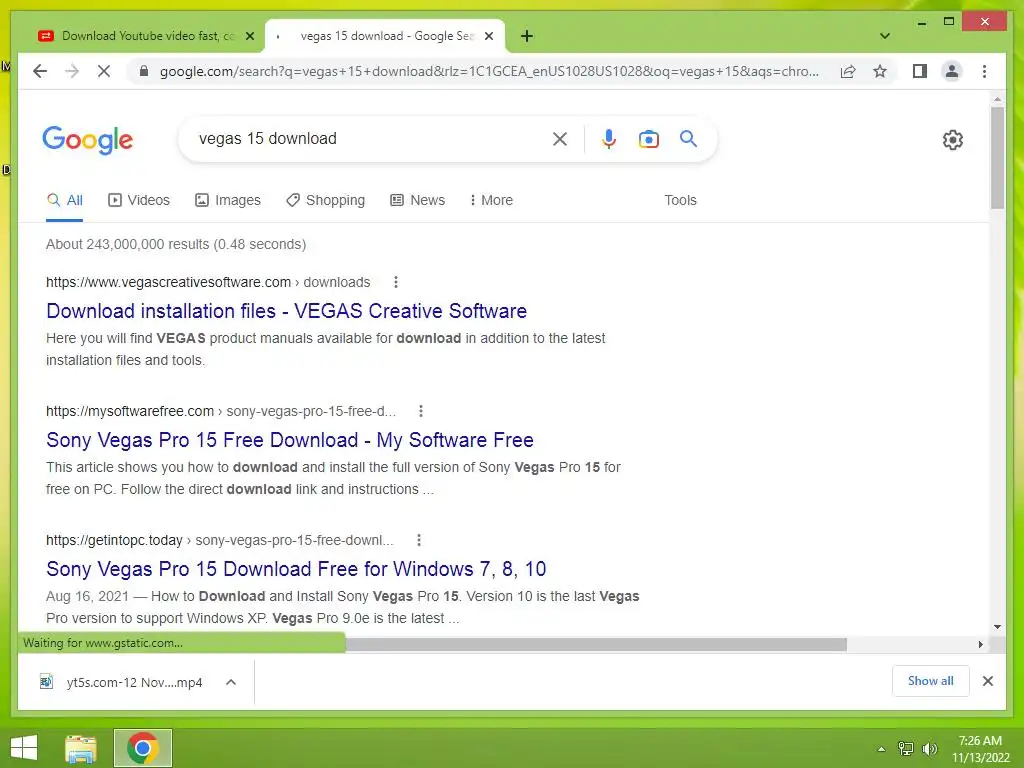
Task: Switch to Videos results
Action: point(138,200)
